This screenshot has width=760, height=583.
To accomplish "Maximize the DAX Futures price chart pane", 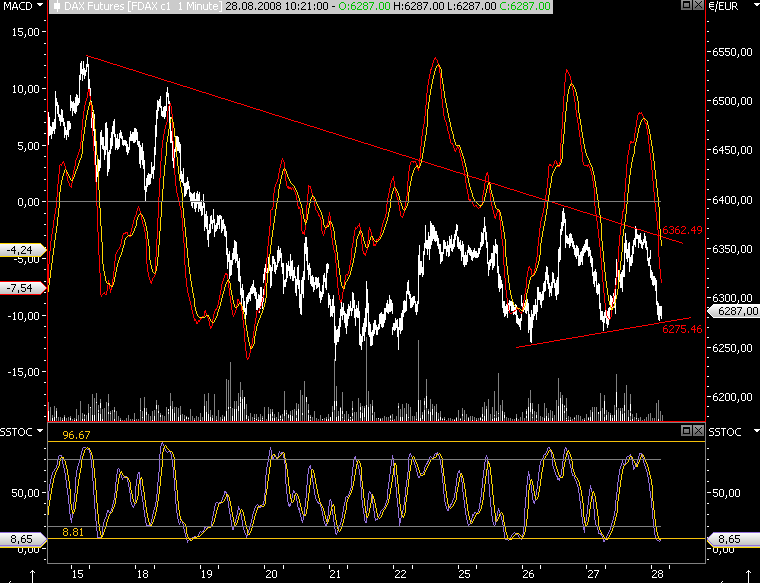I will pyautogui.click(x=686, y=5).
